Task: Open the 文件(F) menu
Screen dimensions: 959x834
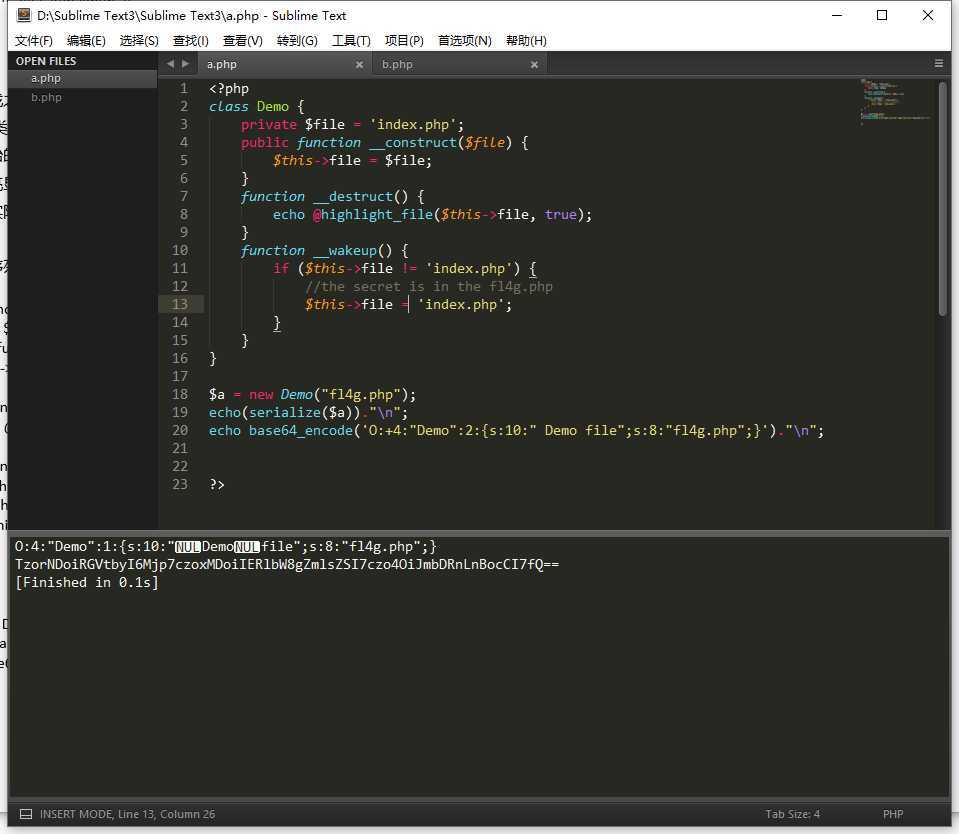Action: pos(34,40)
